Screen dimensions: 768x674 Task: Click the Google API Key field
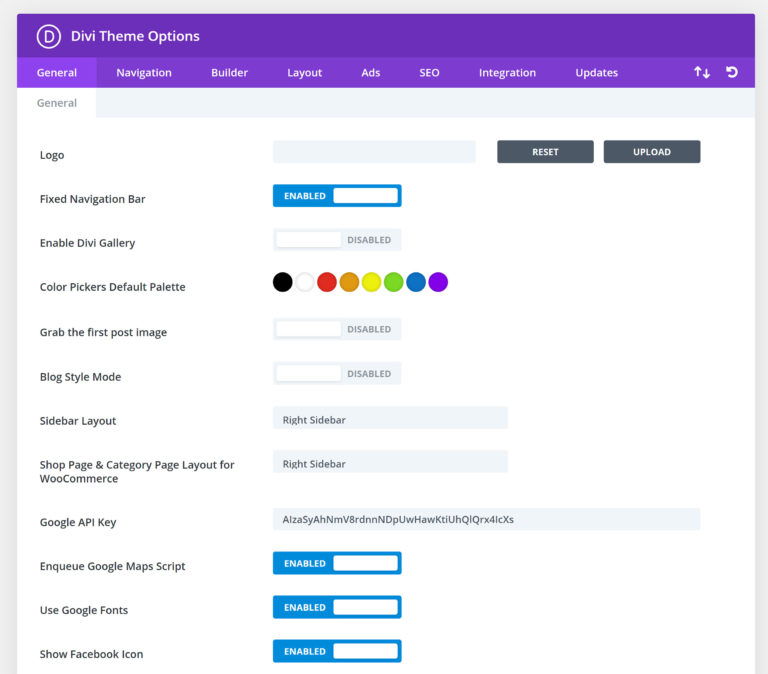(486, 519)
